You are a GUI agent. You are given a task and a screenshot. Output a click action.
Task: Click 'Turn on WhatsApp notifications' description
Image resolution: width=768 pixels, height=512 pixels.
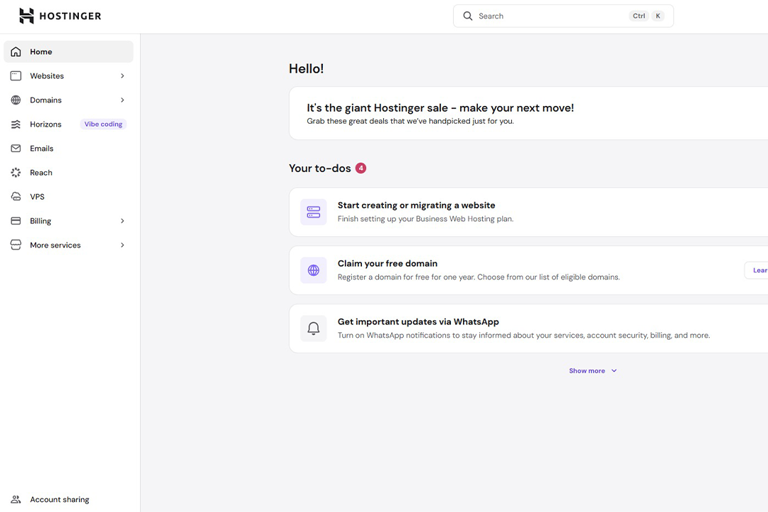click(x=524, y=336)
